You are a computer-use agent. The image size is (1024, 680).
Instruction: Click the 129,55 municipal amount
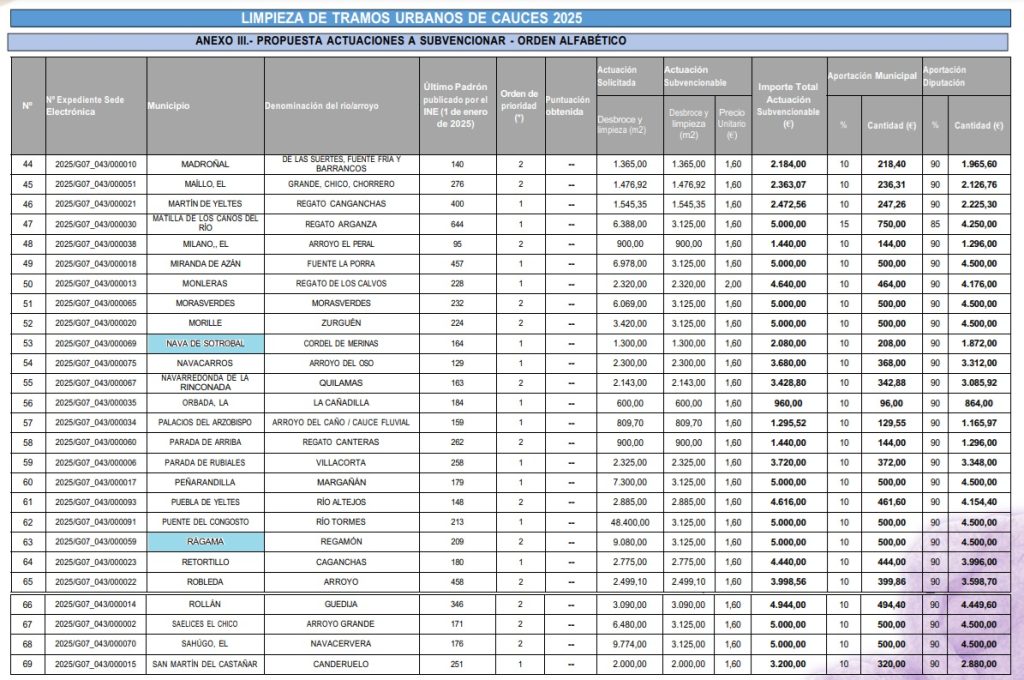click(x=891, y=423)
